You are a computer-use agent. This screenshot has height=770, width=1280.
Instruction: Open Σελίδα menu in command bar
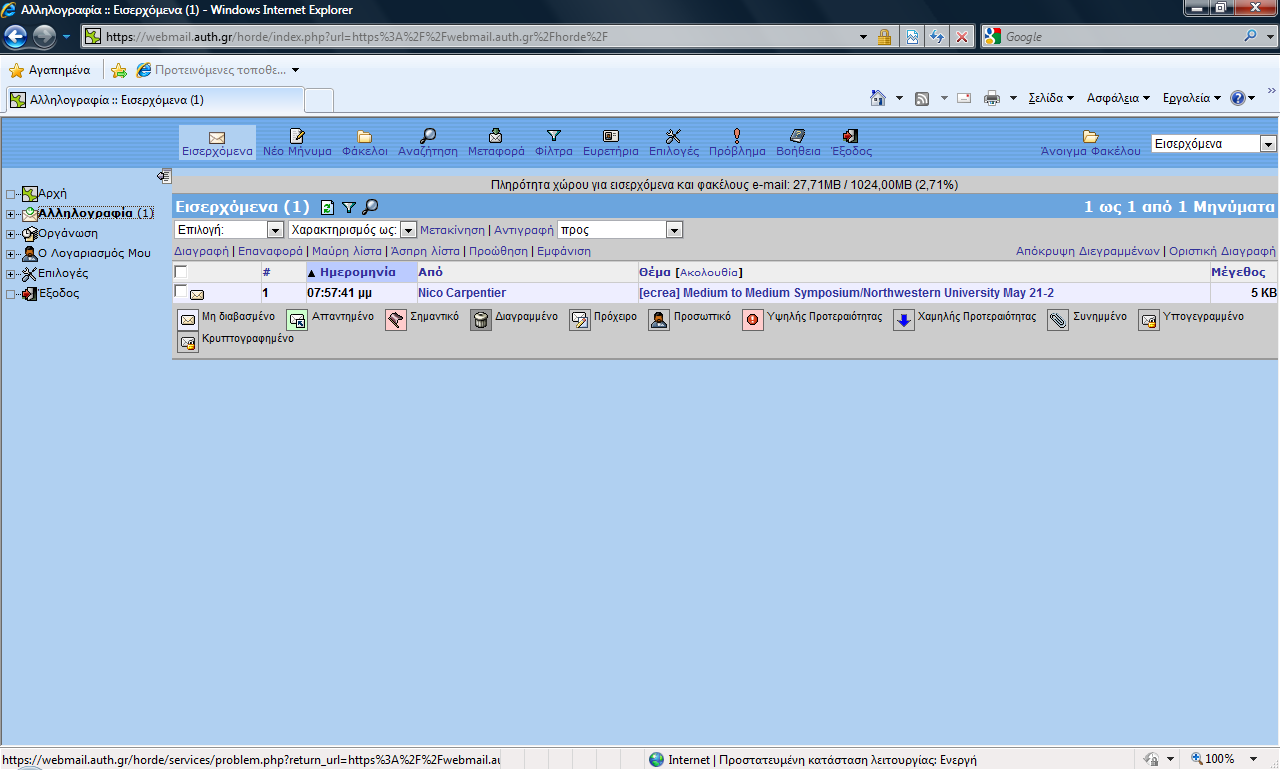[x=1051, y=98]
